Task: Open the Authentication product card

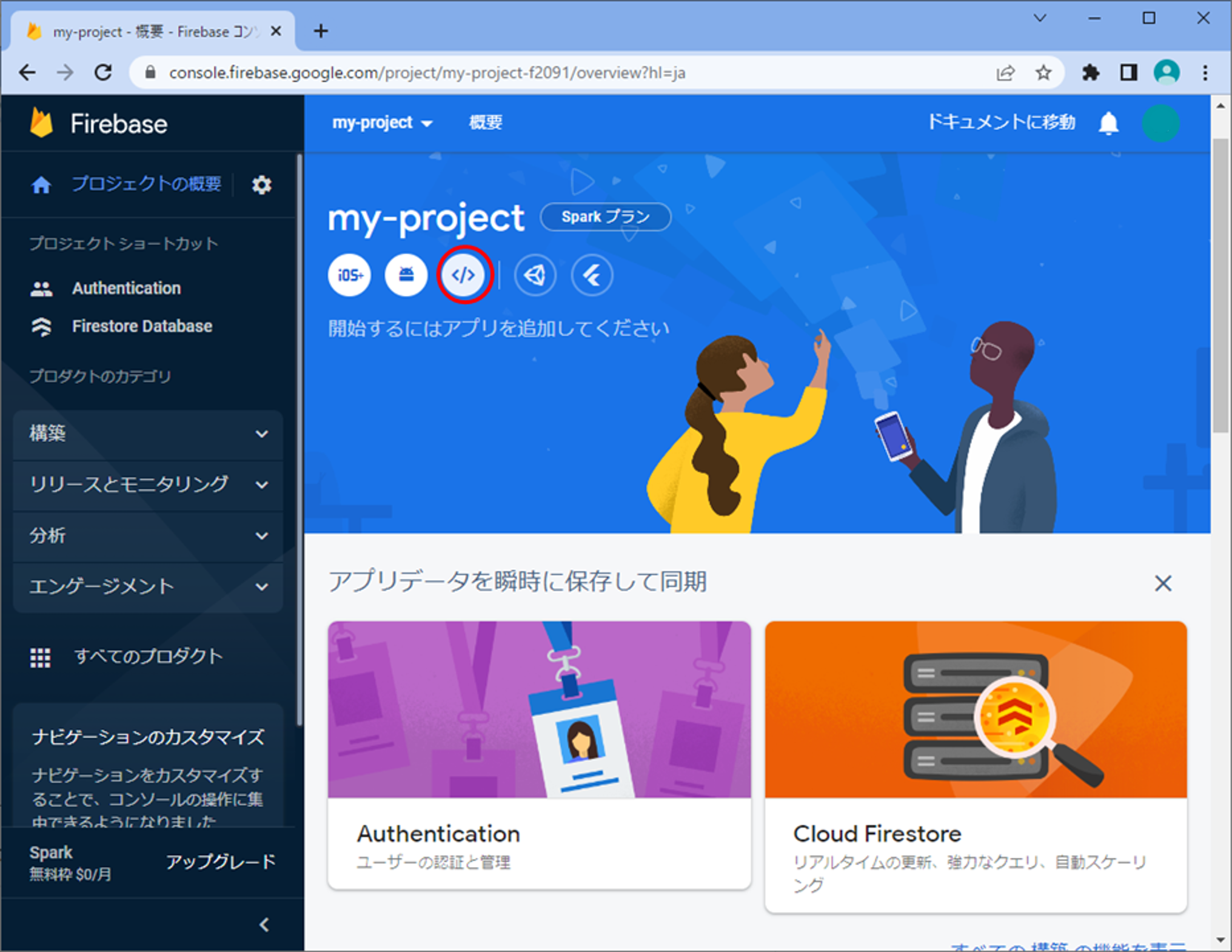Action: 539,756
